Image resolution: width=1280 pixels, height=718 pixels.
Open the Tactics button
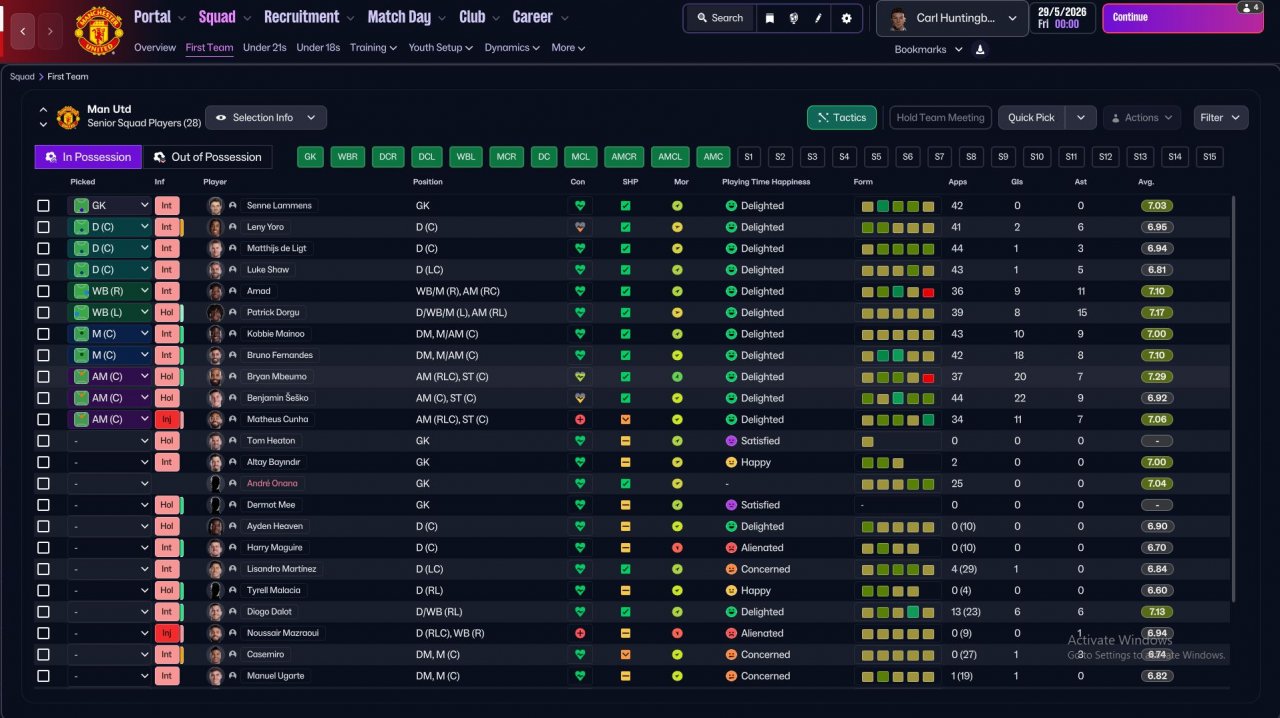[842, 118]
